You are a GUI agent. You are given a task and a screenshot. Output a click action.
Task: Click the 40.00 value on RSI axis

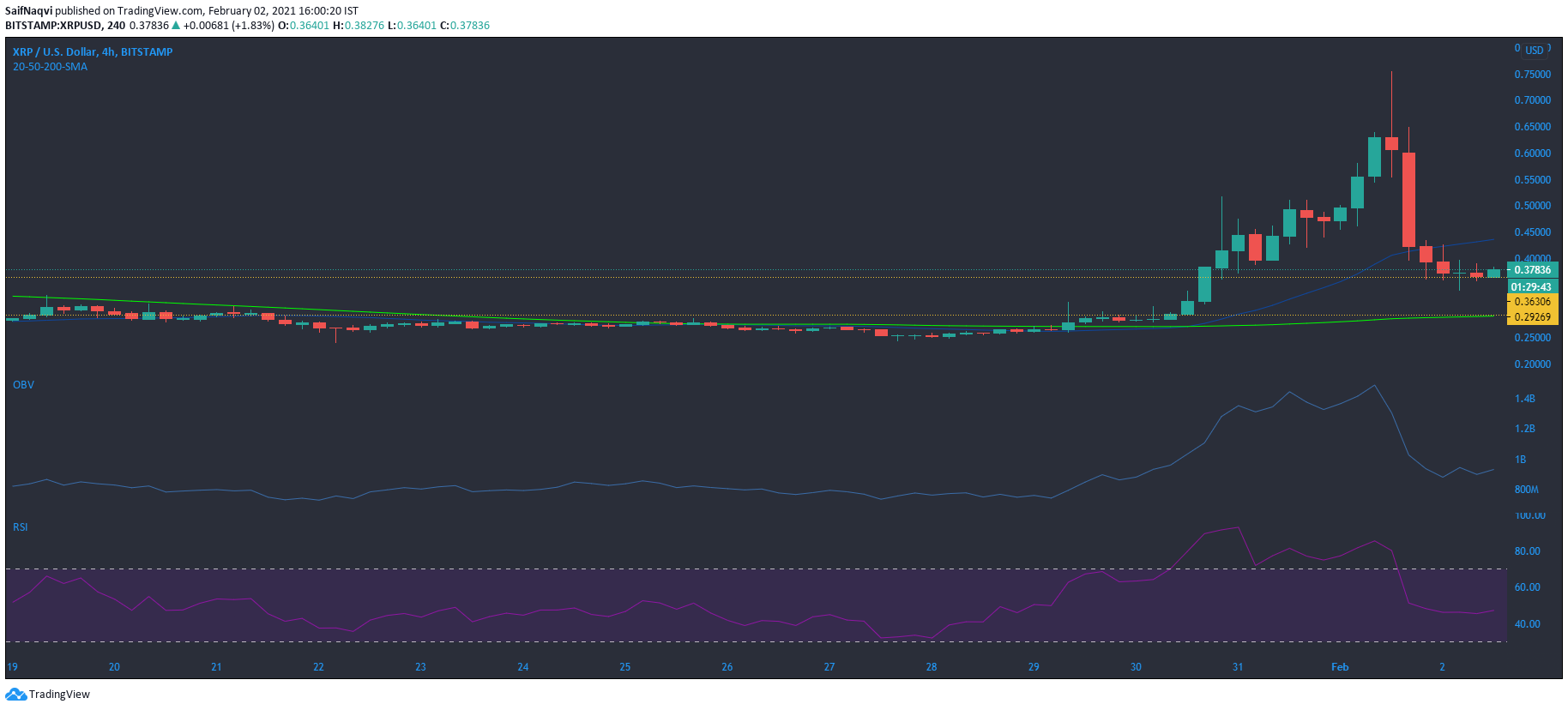point(1528,624)
